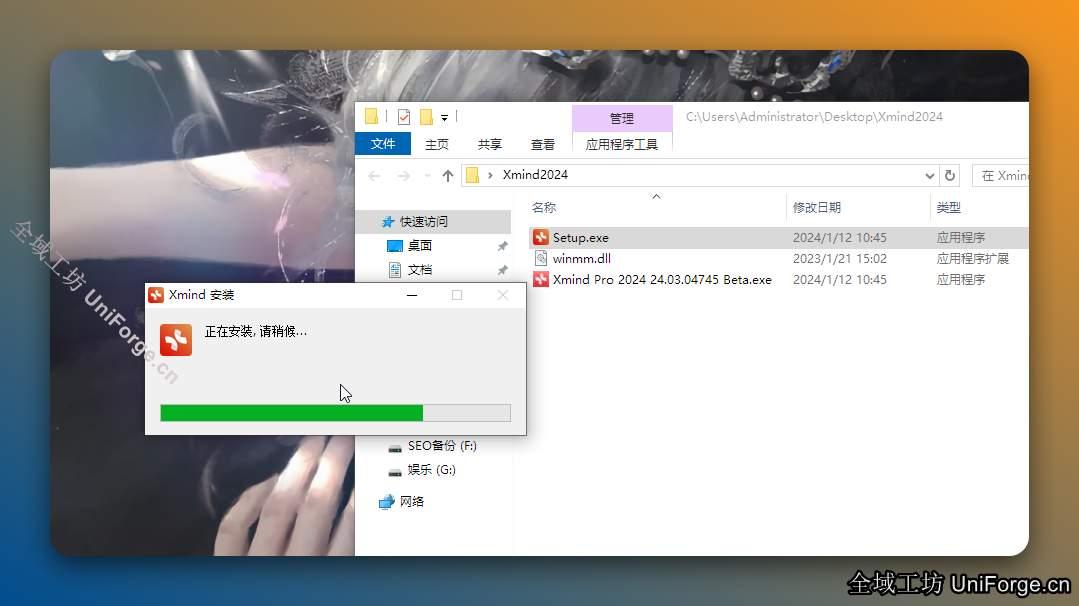Click date 2023/1/21 15:02

pos(840,259)
